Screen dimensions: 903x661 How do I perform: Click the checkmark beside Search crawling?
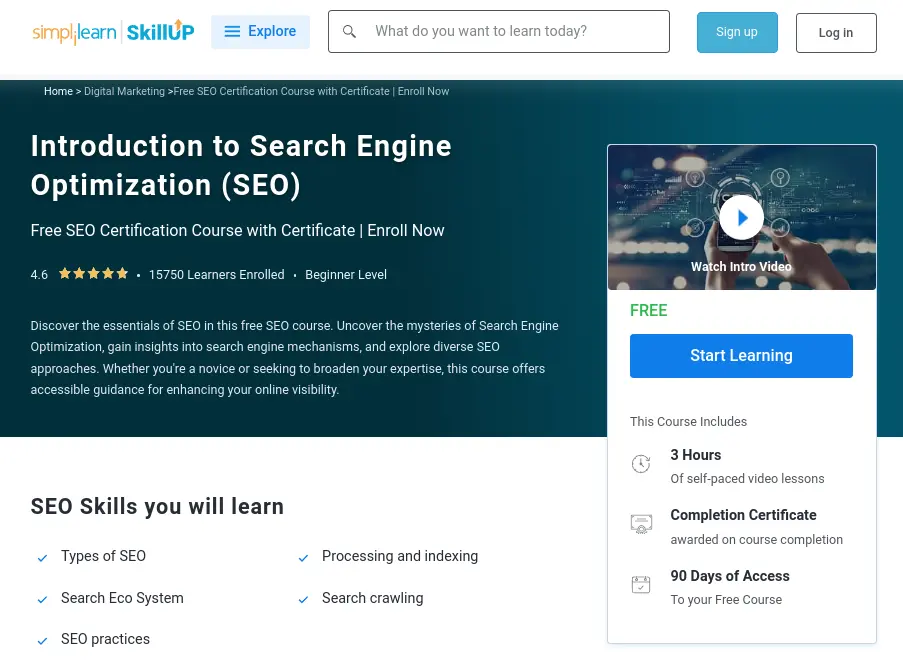(303, 600)
